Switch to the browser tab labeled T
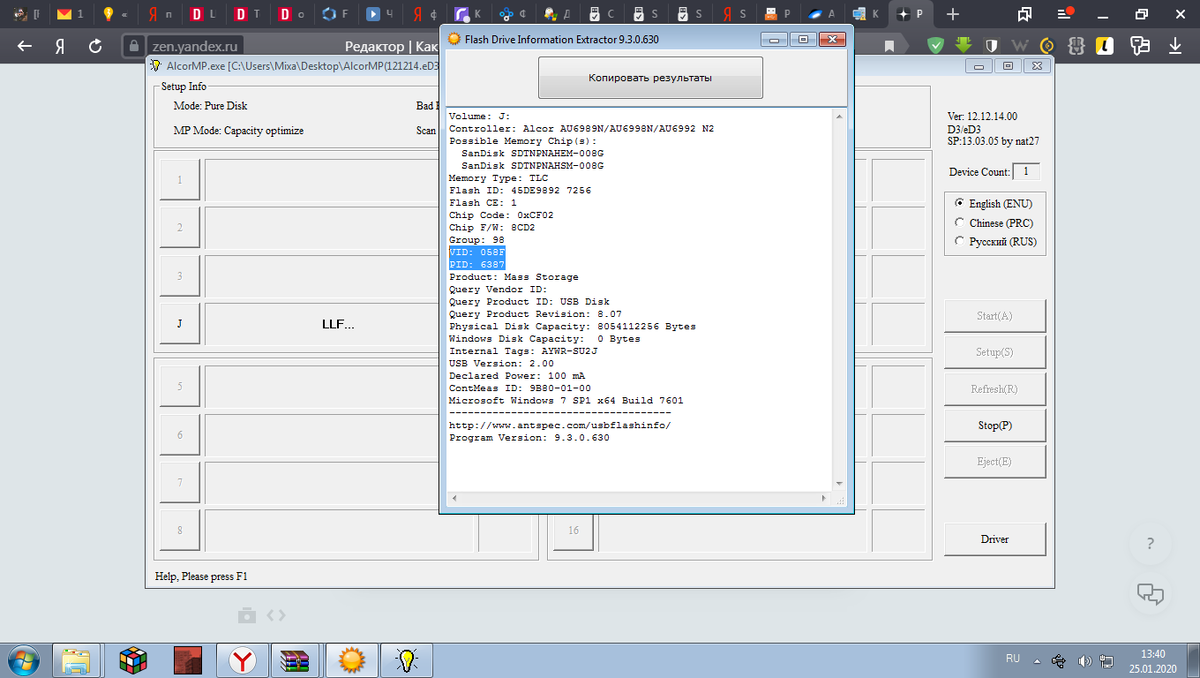This screenshot has width=1200, height=678. [x=247, y=14]
